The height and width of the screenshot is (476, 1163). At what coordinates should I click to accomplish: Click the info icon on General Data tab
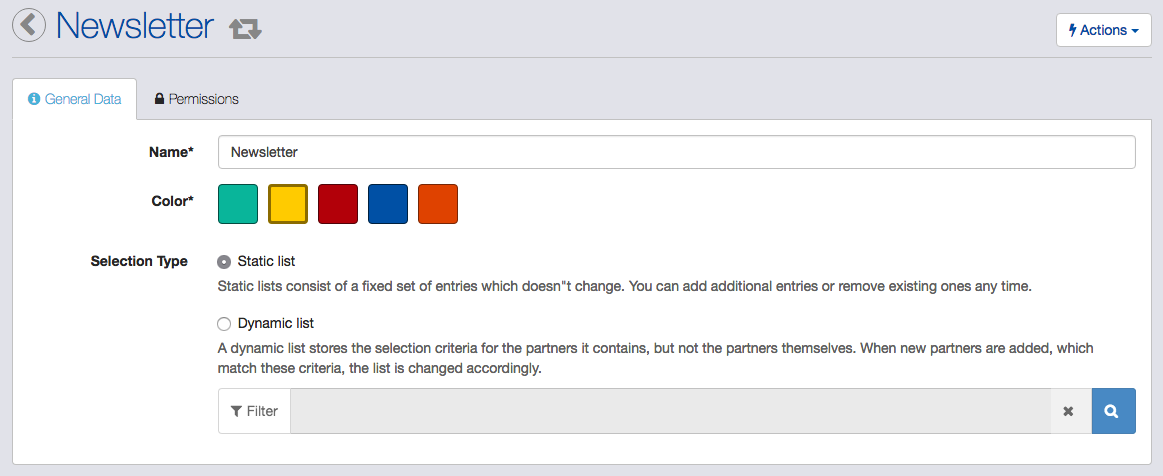33,99
